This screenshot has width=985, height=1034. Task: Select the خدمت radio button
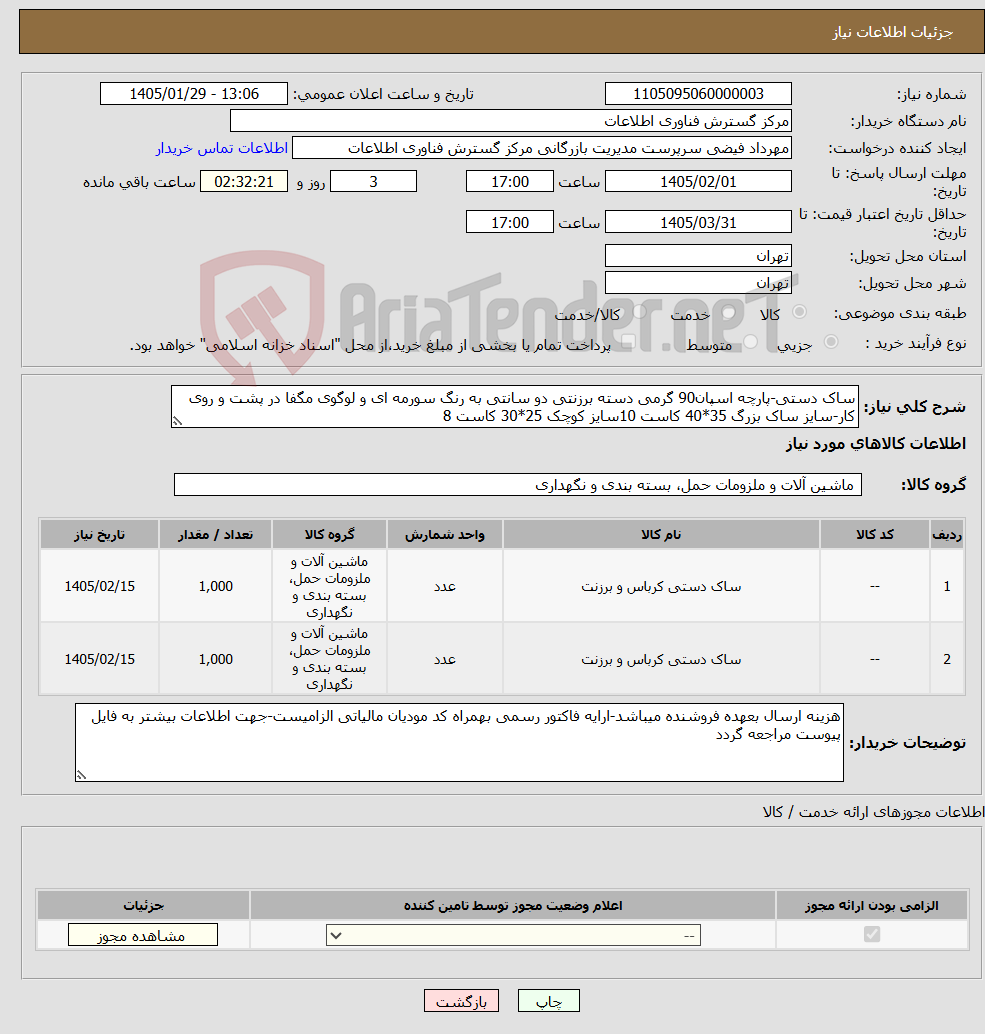pyautogui.click(x=728, y=312)
